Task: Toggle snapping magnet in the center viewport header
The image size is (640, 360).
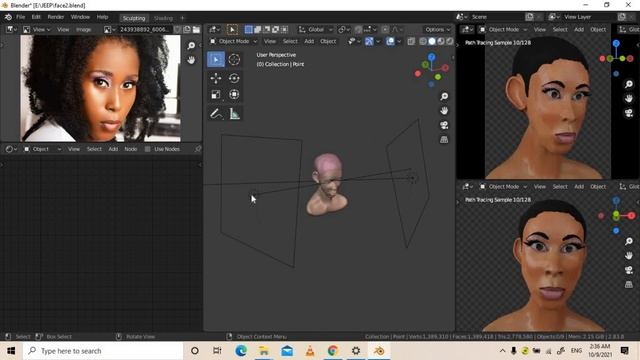Action: coord(358,29)
